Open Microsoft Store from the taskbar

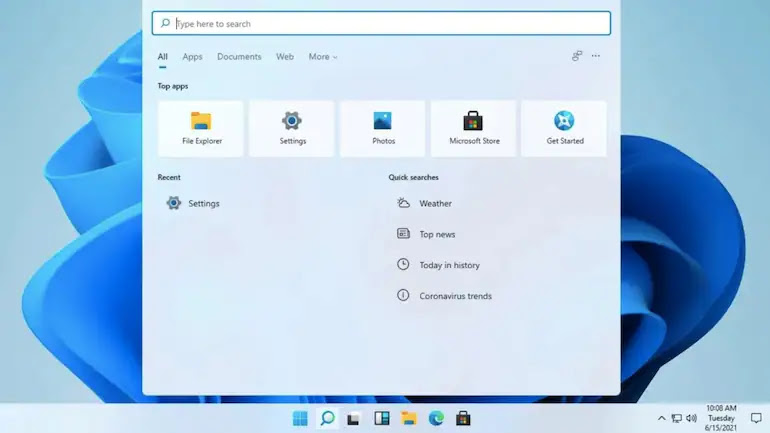point(463,418)
